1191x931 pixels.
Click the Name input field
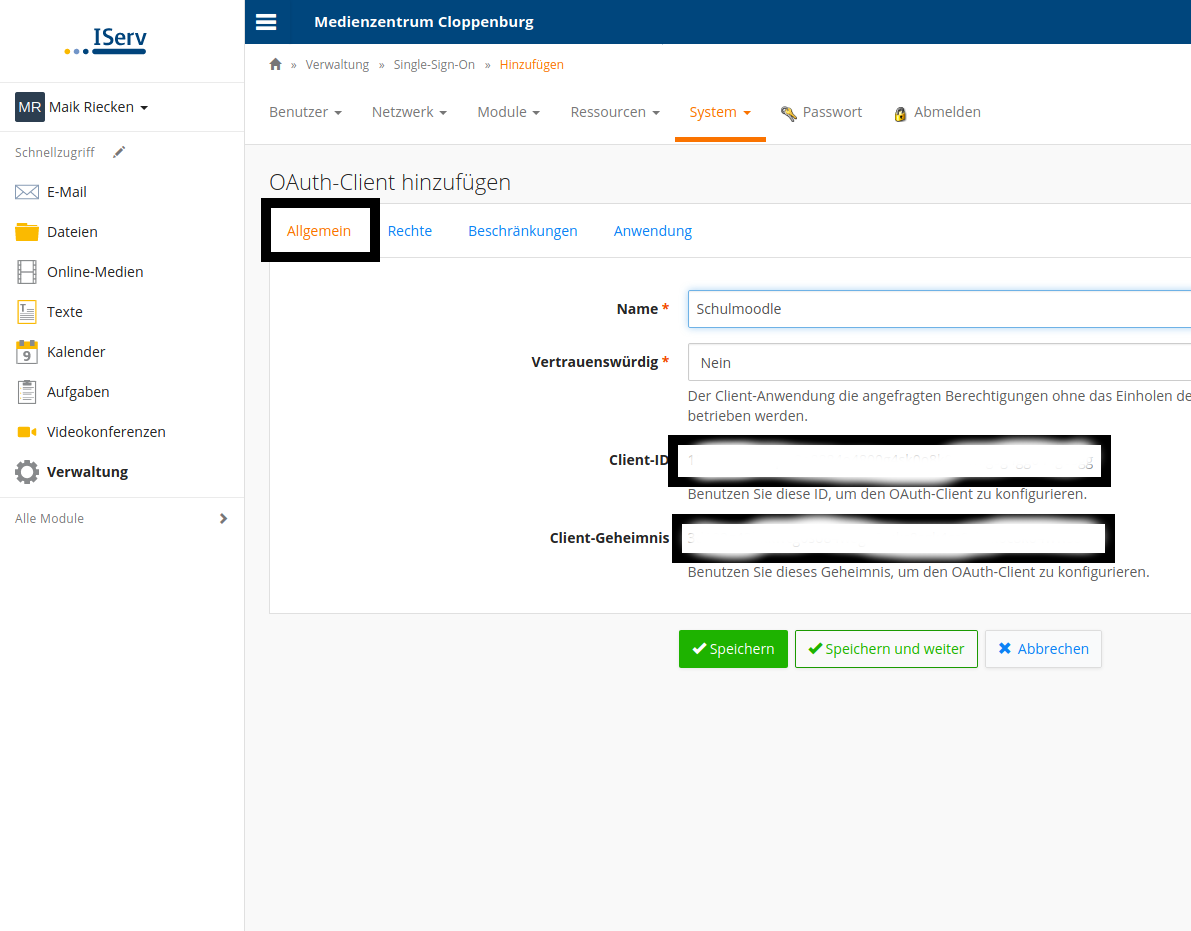938,309
